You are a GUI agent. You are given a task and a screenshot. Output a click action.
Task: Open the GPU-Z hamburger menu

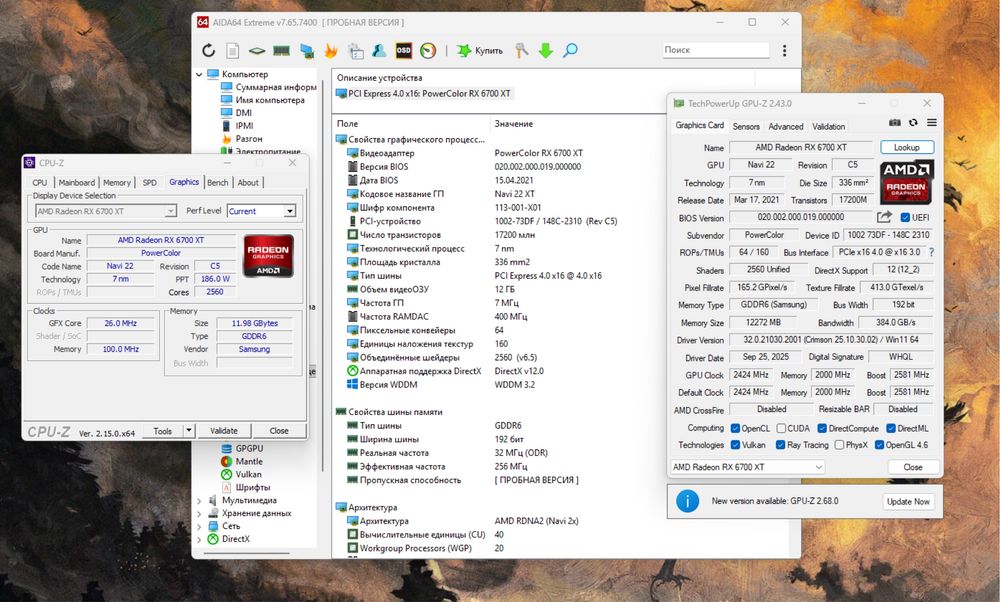click(932, 122)
